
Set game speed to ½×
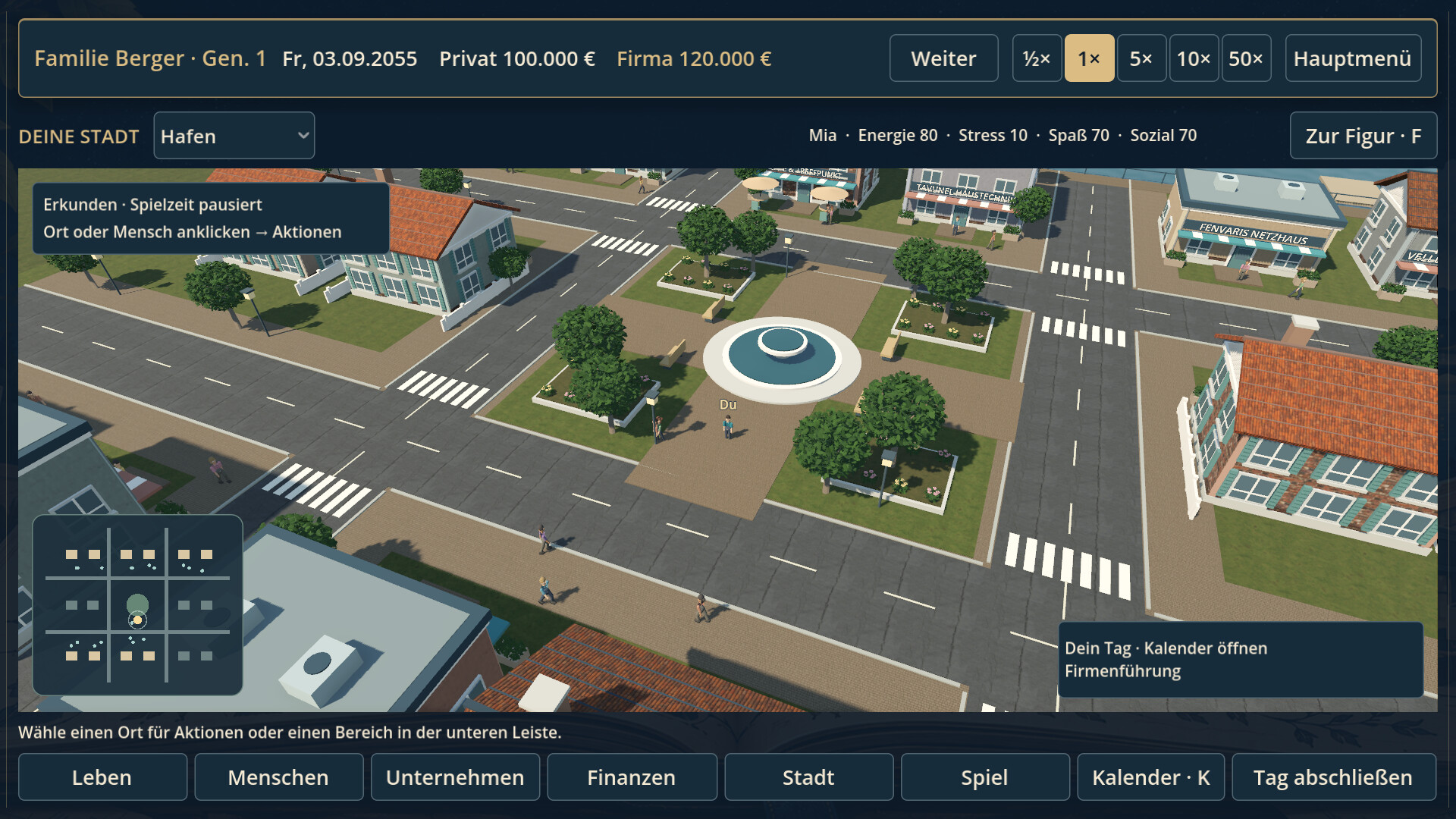coord(1037,58)
